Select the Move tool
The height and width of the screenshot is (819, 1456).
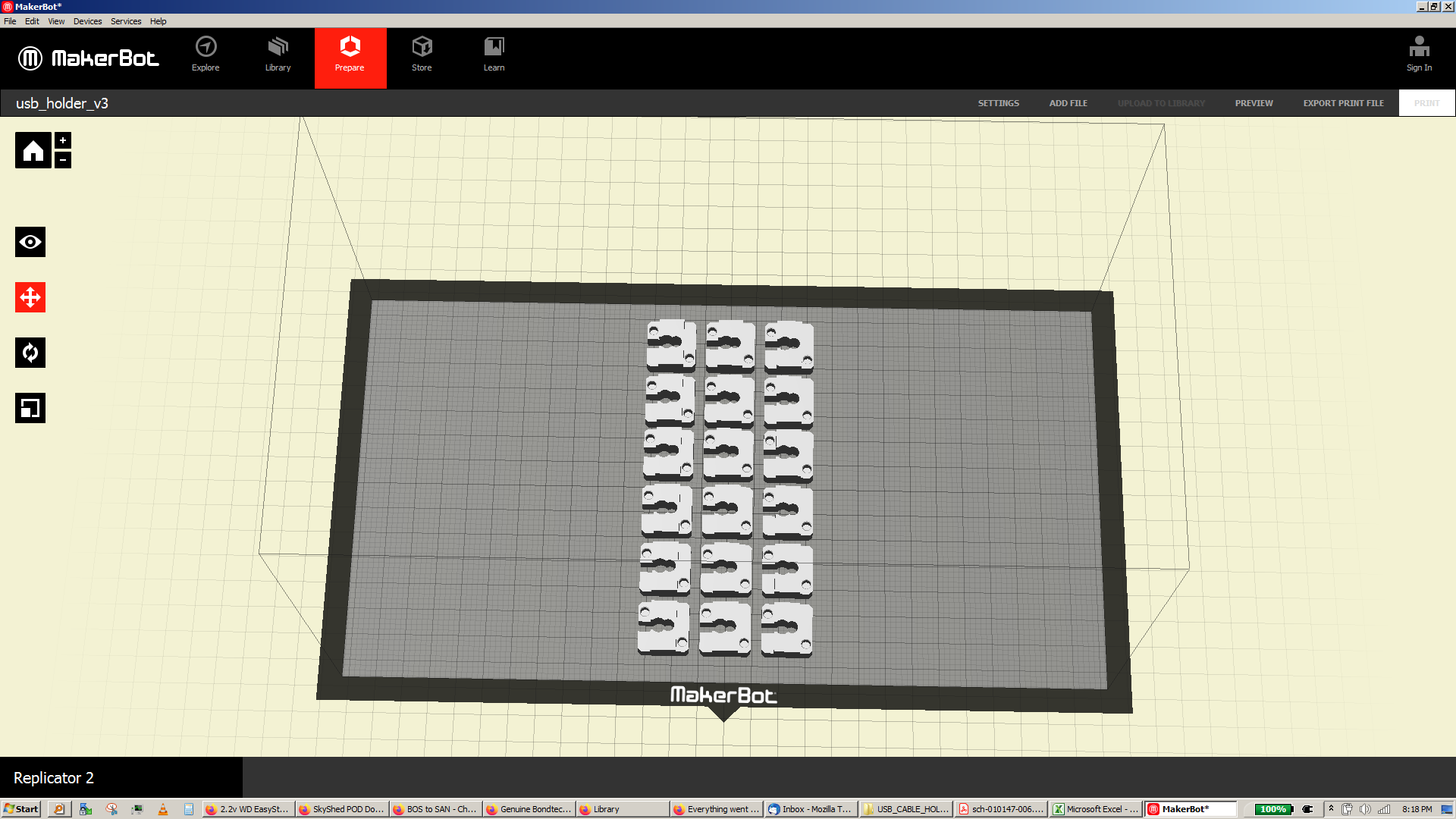coord(30,297)
